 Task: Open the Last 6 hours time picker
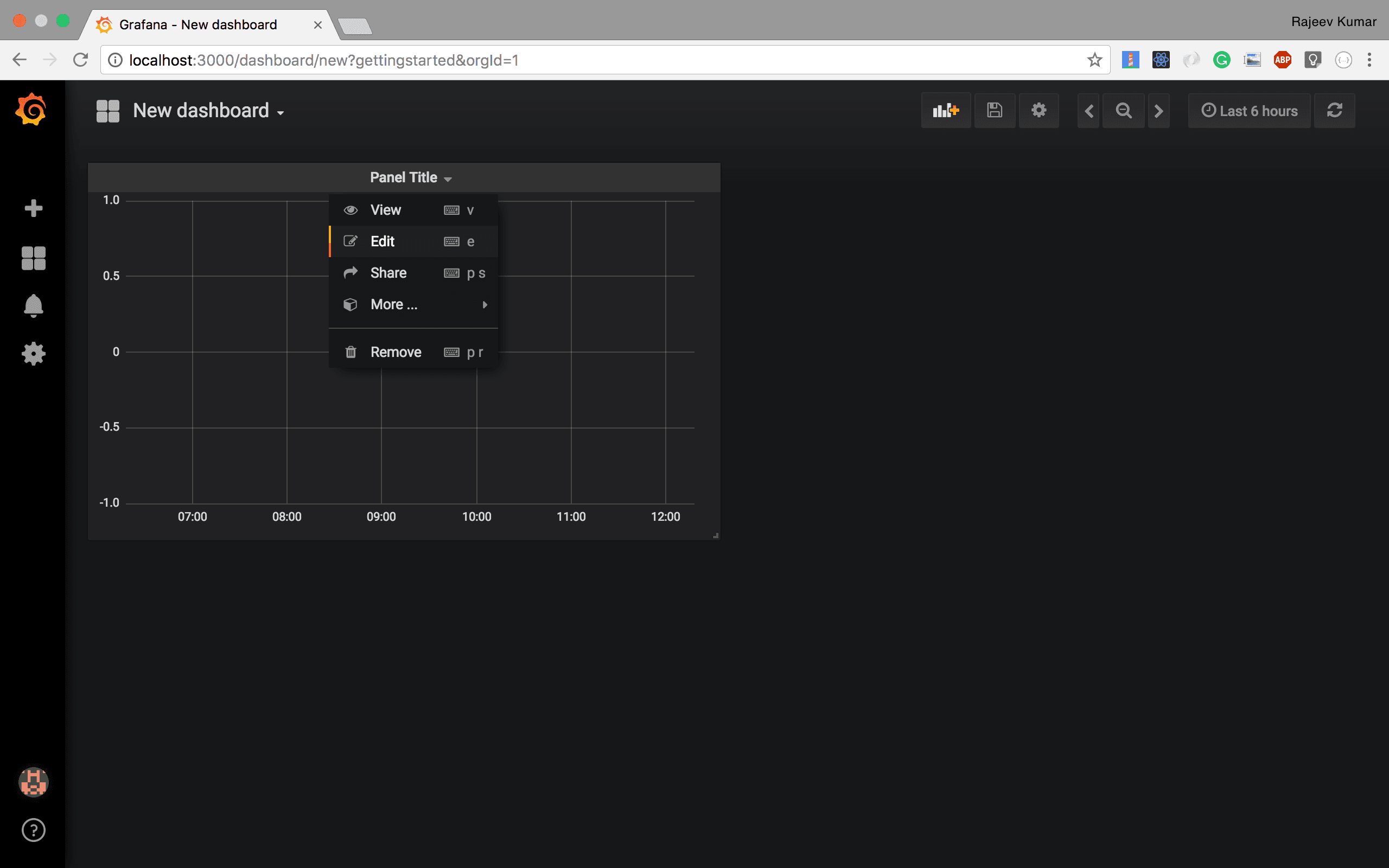[1249, 110]
